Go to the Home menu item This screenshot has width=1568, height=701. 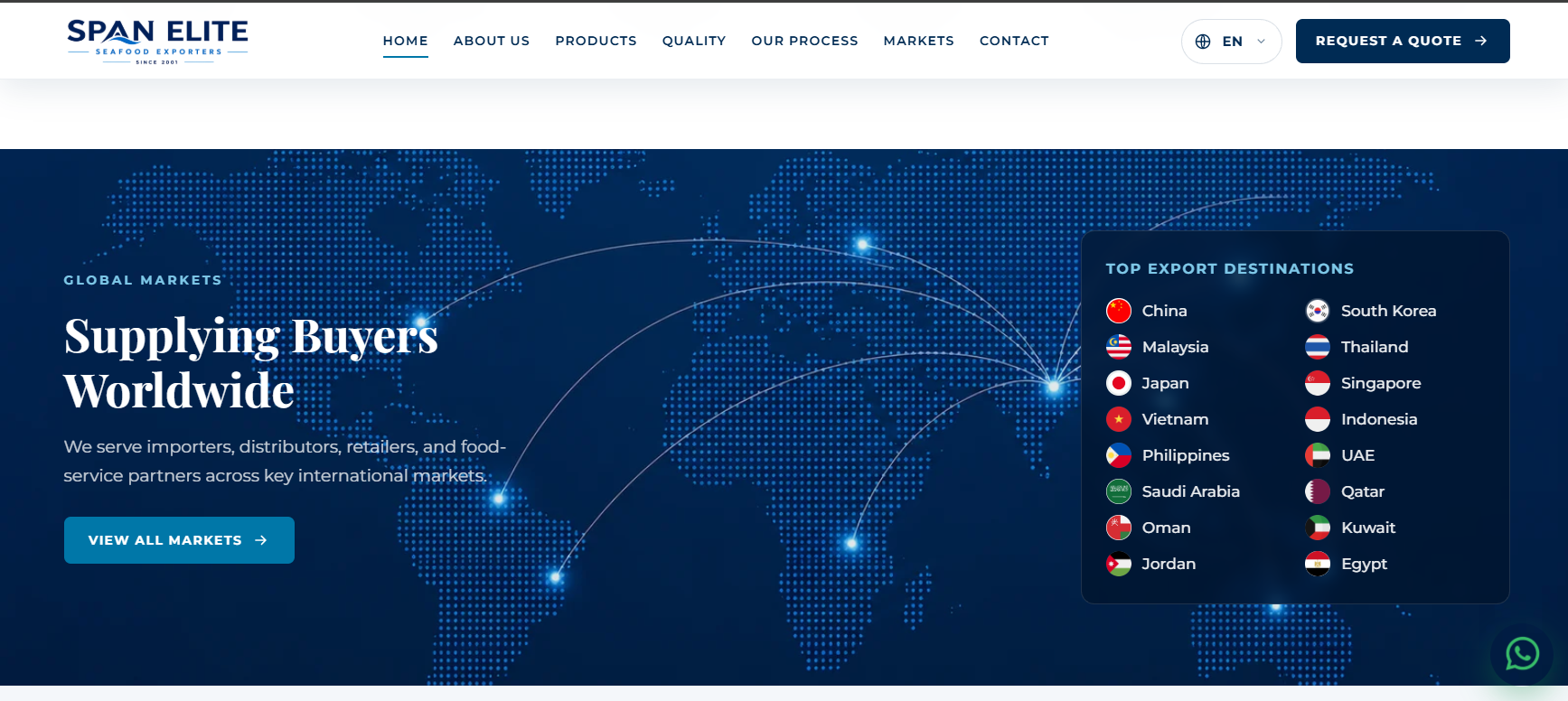pos(406,41)
